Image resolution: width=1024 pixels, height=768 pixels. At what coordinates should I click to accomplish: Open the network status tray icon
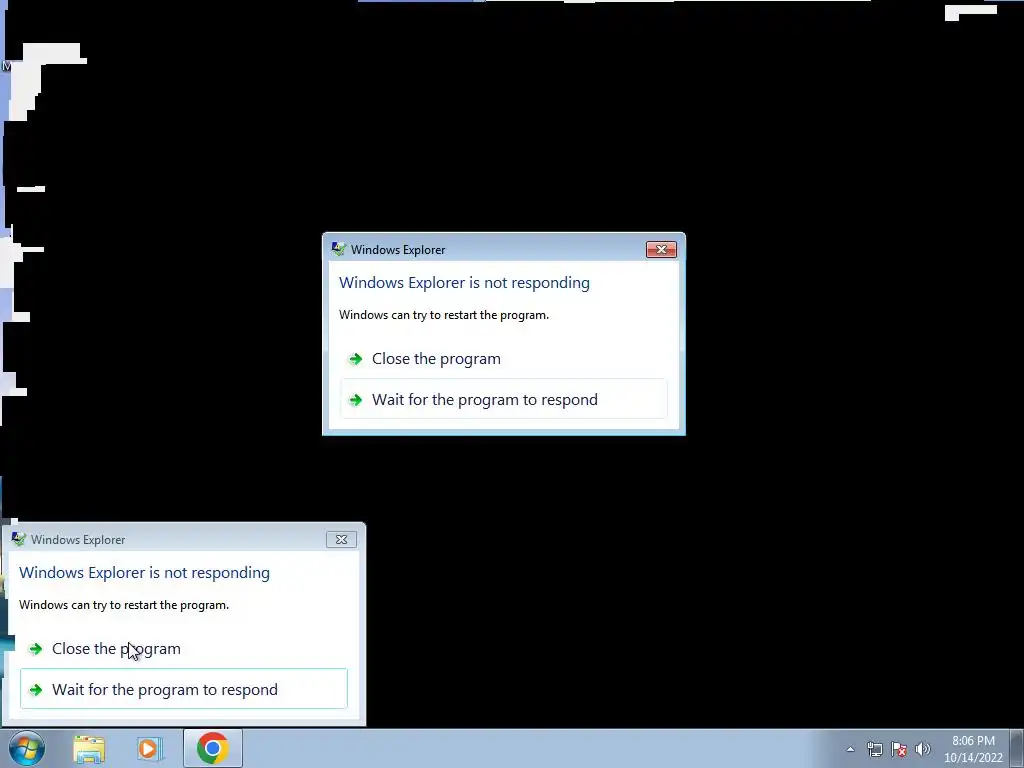pos(874,749)
